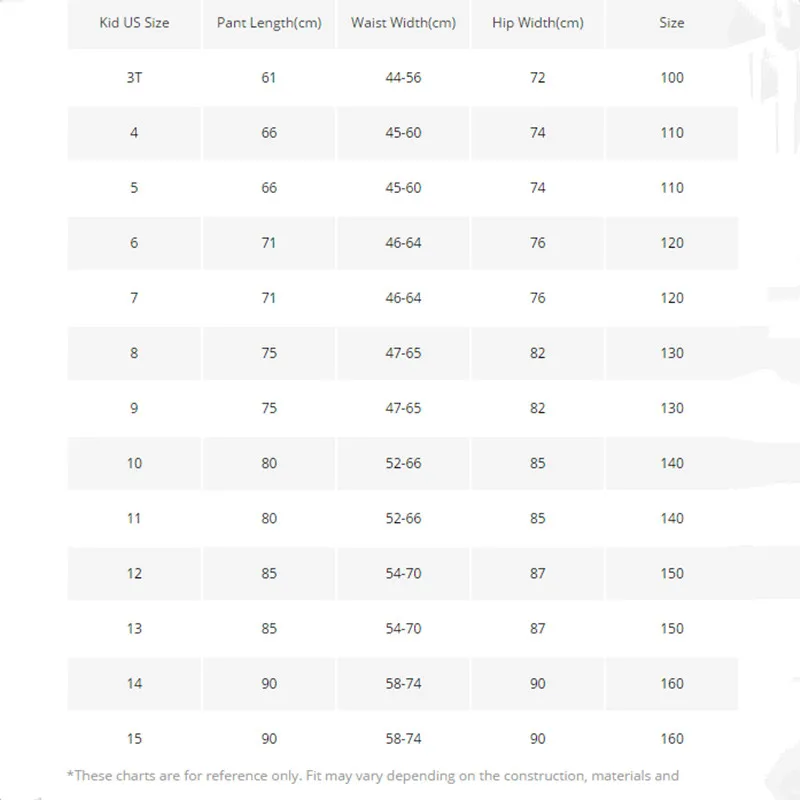Click hip width 72 cell
This screenshot has width=800, height=800.
[x=538, y=77]
